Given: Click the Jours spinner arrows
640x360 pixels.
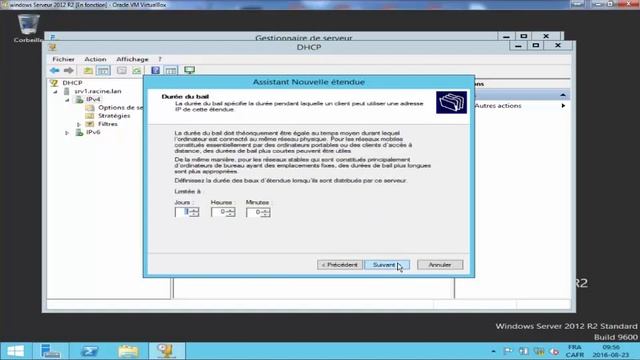Looking at the screenshot, I should point(195,212).
